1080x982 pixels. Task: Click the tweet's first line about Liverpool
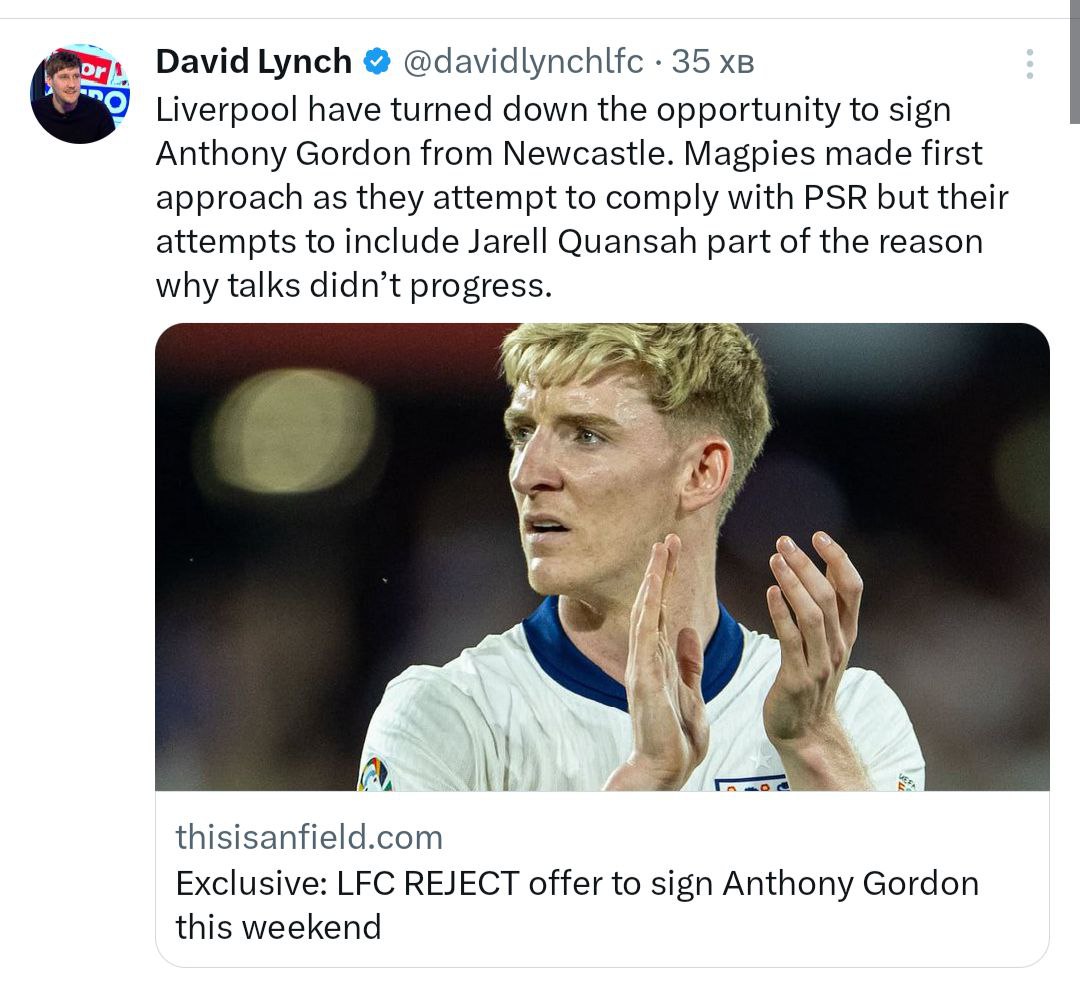click(x=553, y=109)
